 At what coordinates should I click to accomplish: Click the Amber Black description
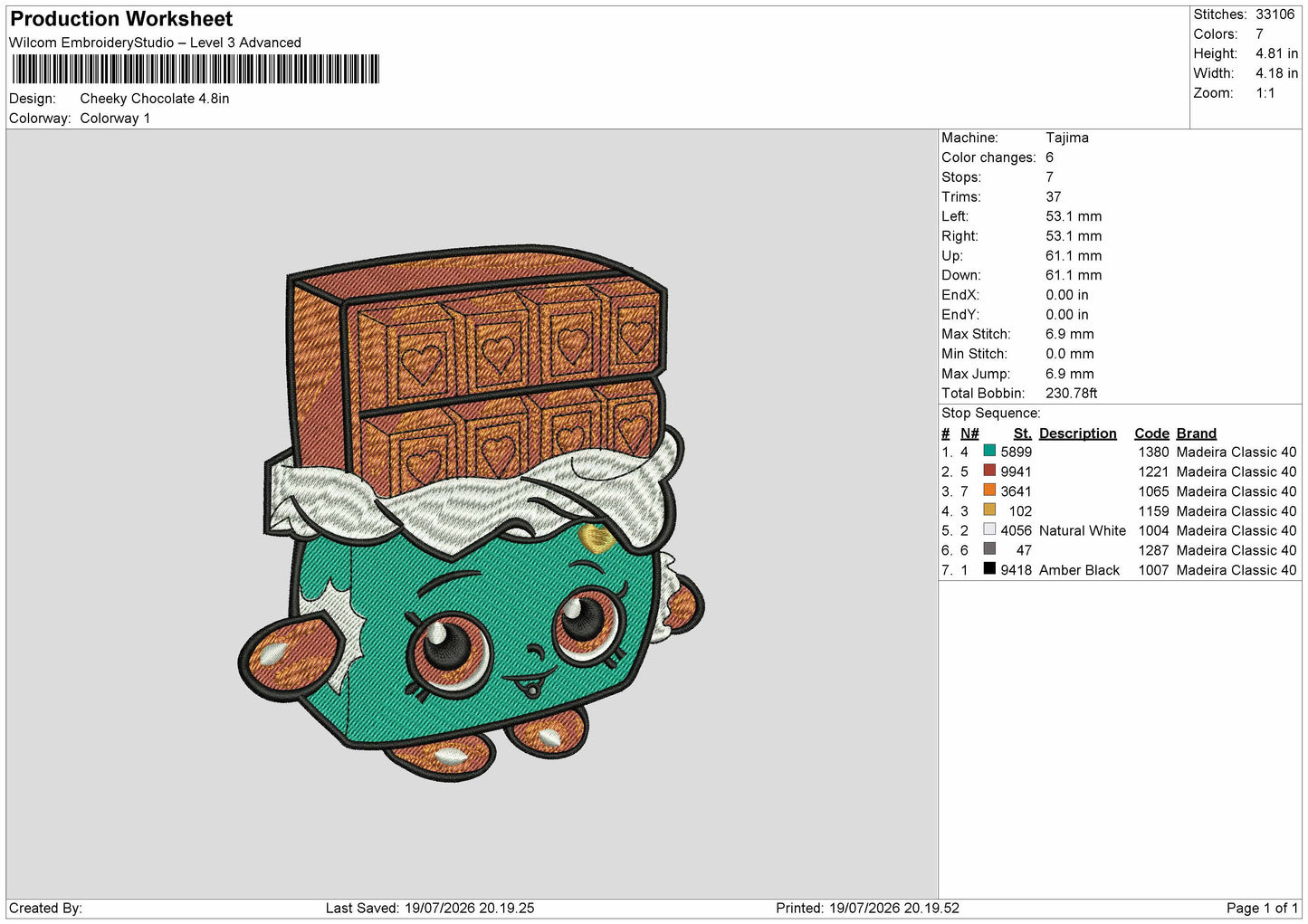coord(1080,570)
